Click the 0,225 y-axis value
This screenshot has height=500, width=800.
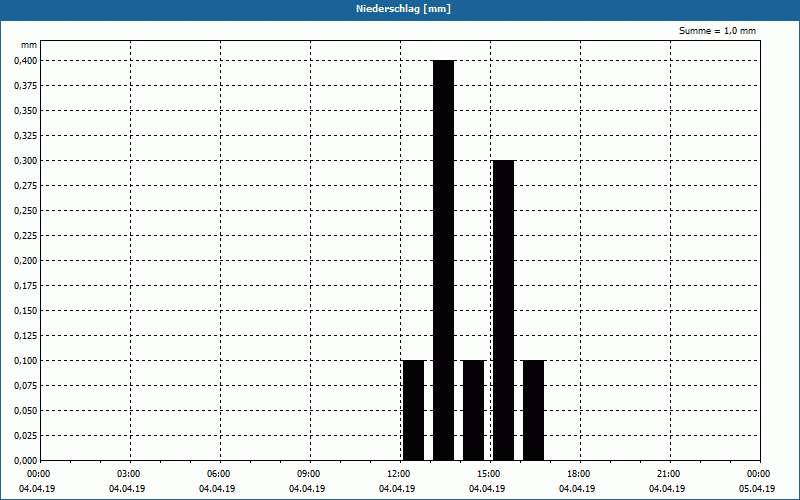pos(26,236)
